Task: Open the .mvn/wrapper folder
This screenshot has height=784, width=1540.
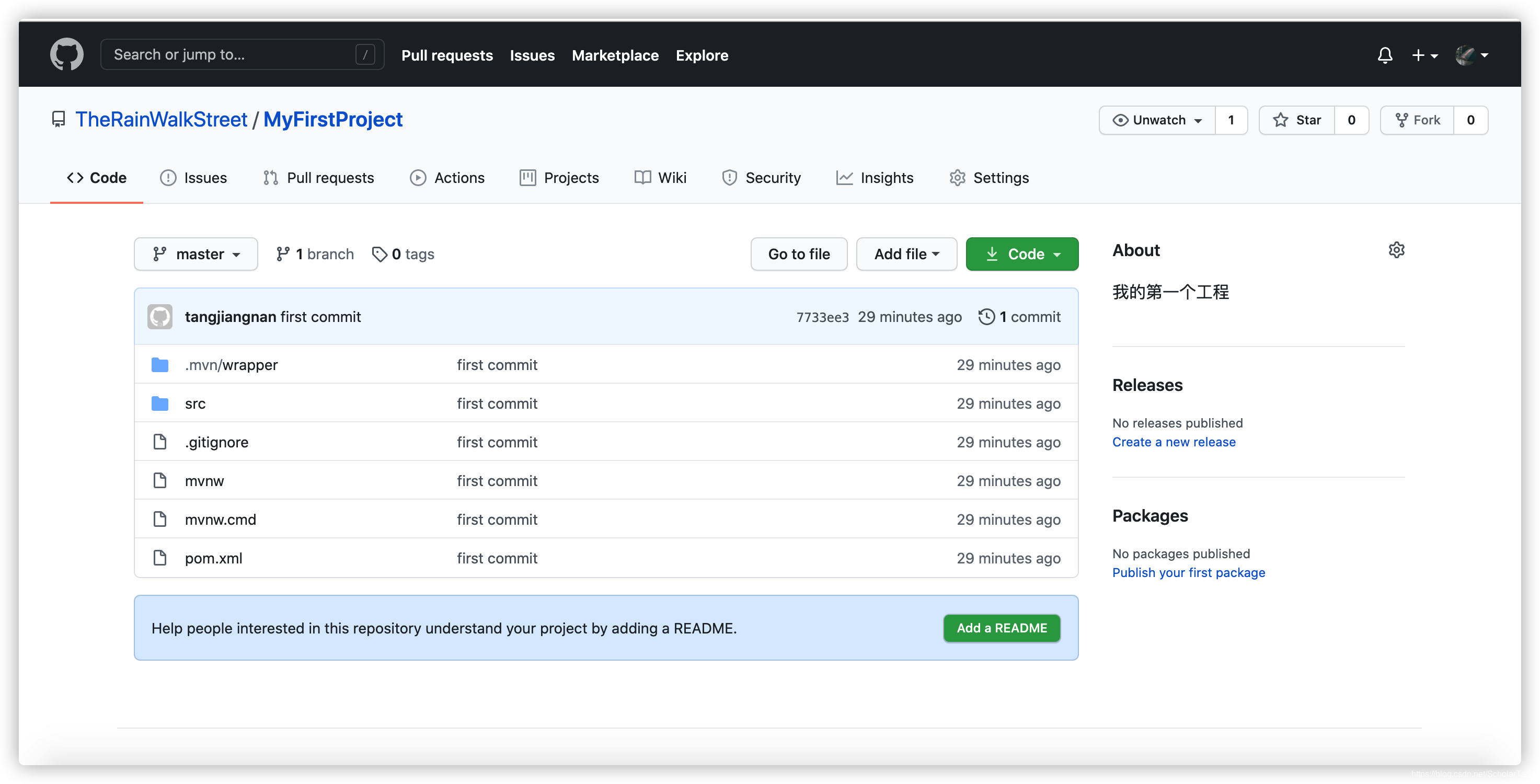Action: (232, 364)
